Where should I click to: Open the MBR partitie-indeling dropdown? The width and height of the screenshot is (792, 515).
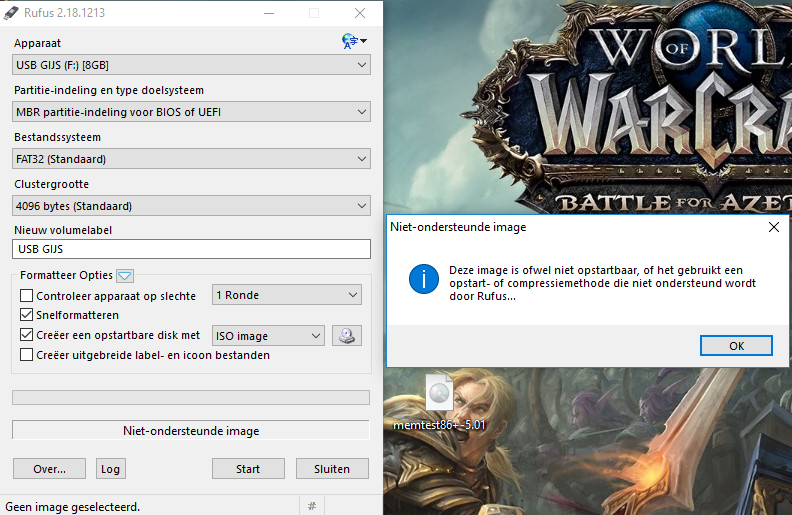coord(191,112)
